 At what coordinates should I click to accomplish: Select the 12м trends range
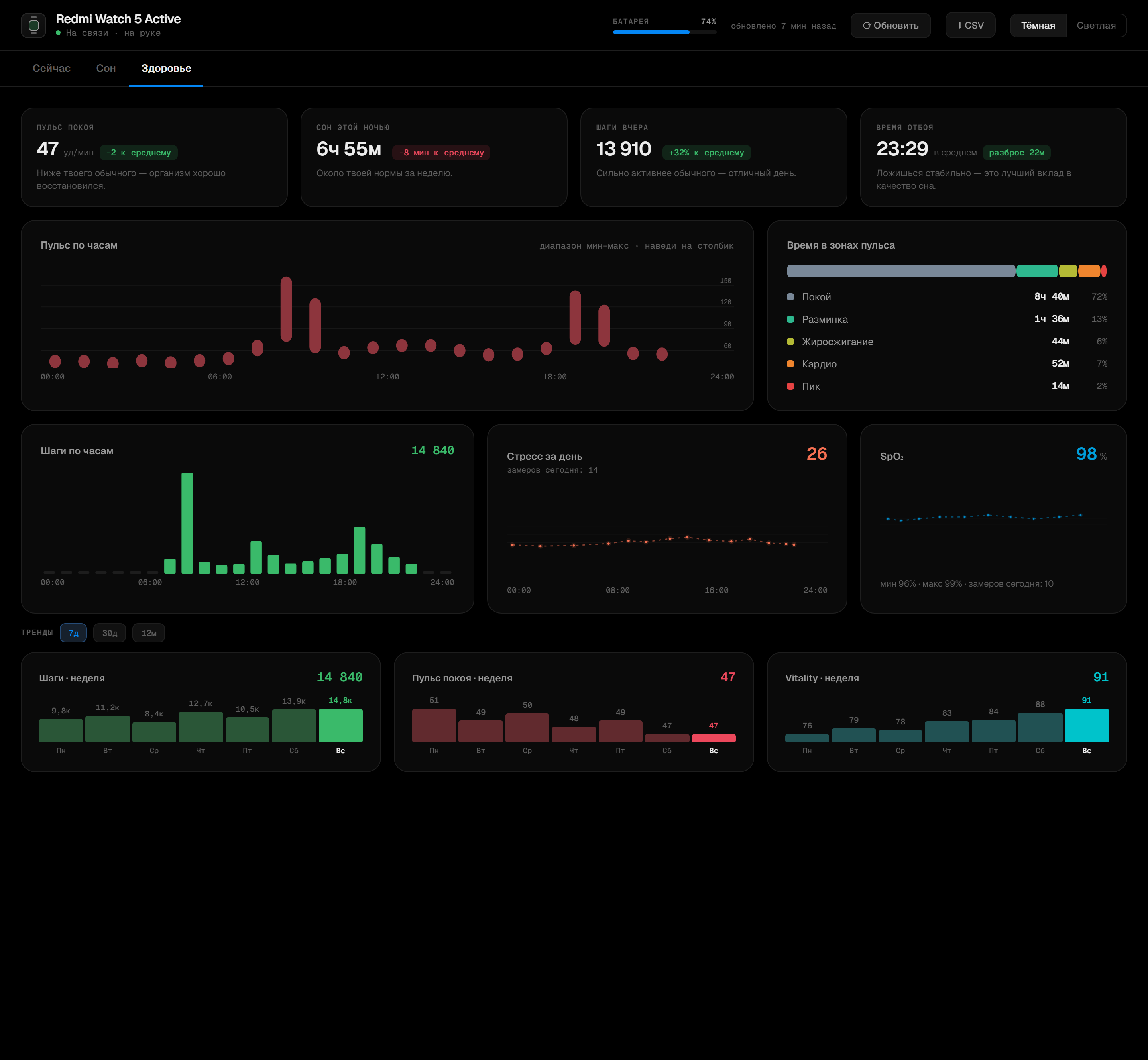149,633
